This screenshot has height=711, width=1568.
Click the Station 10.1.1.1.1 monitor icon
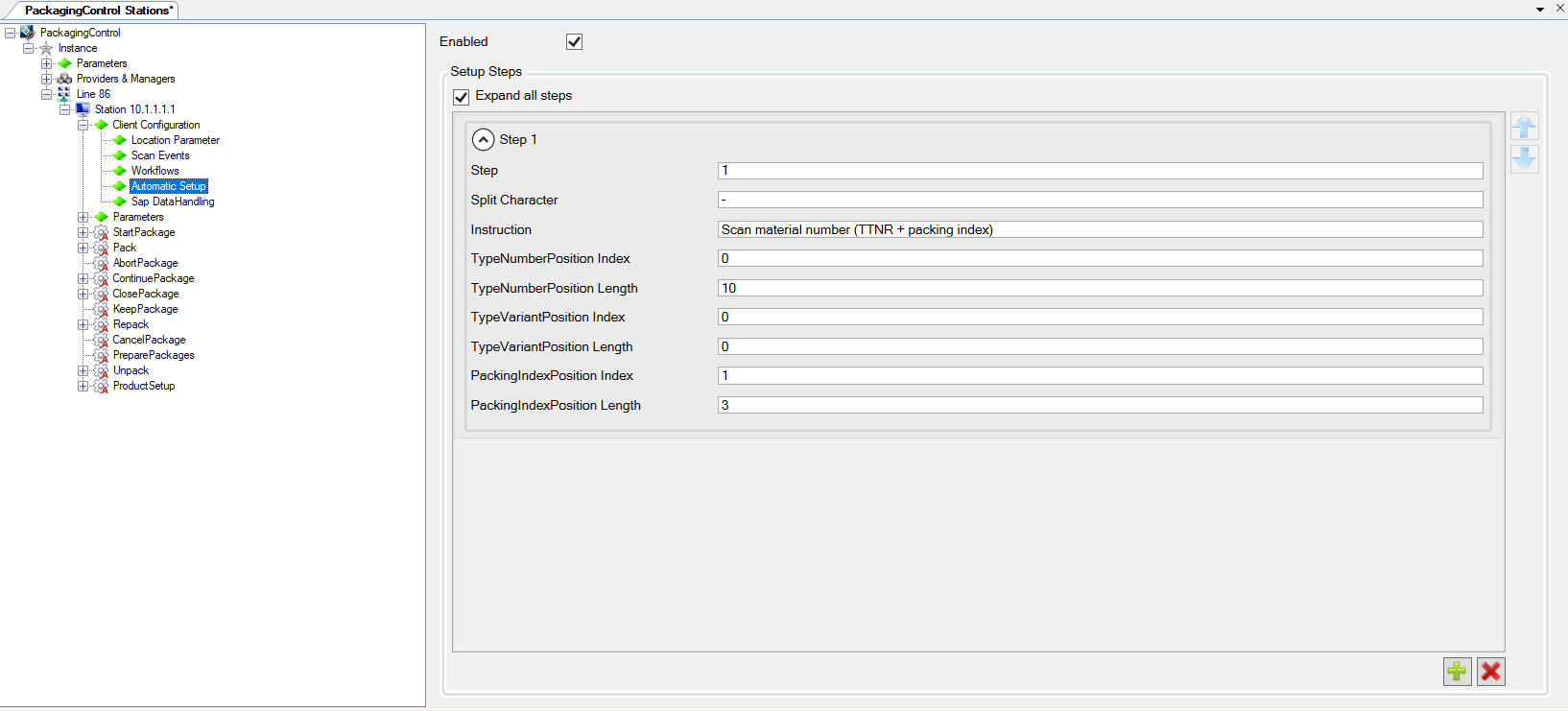coord(83,109)
